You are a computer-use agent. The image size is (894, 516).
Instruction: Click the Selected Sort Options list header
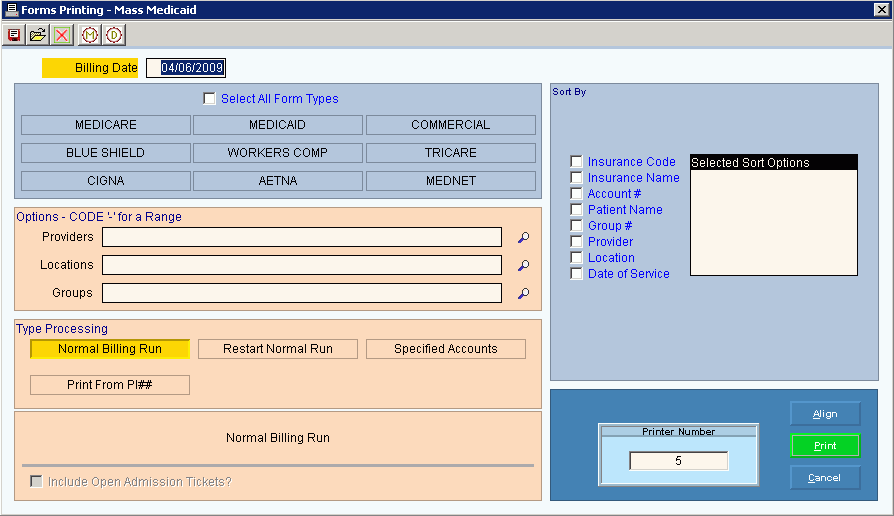click(x=773, y=162)
